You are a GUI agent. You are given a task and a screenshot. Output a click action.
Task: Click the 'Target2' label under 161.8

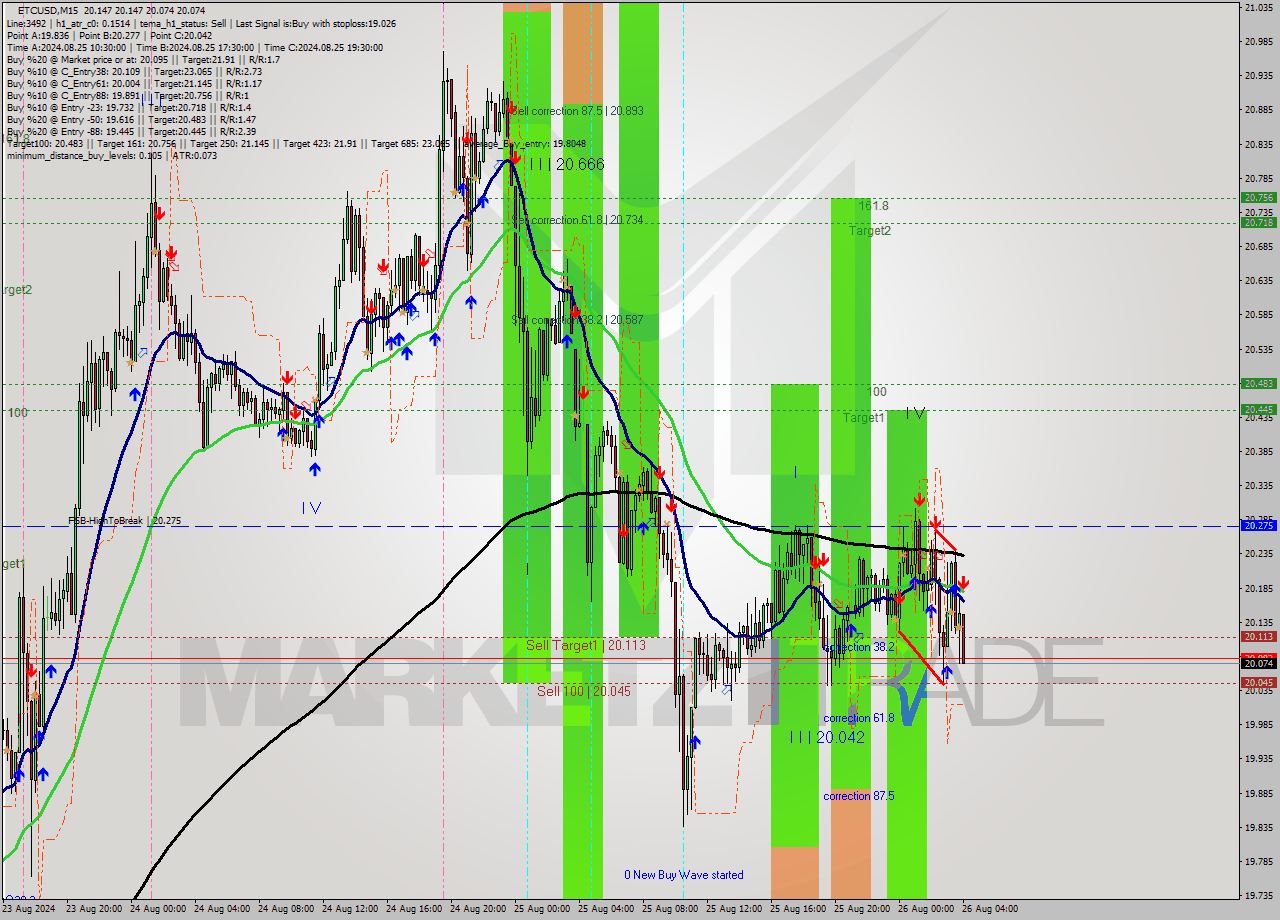tap(870, 231)
